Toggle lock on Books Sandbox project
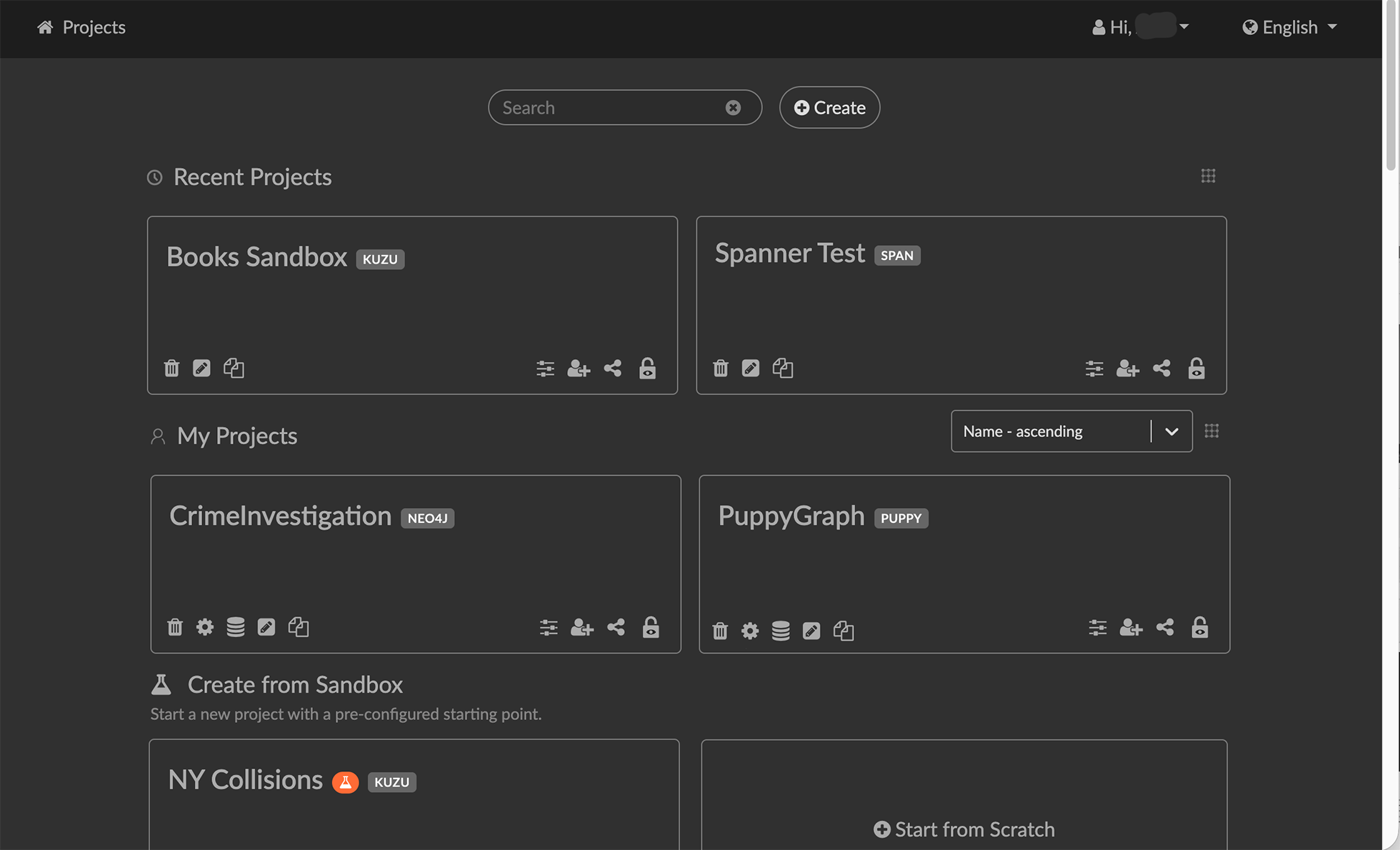 [x=647, y=368]
